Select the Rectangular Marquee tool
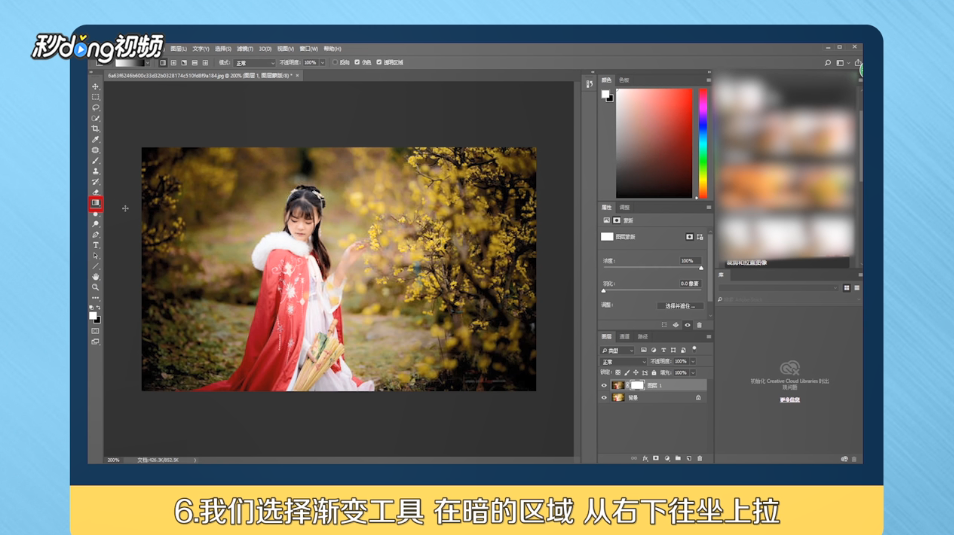Screen dimensions: 954x535 coord(96,97)
